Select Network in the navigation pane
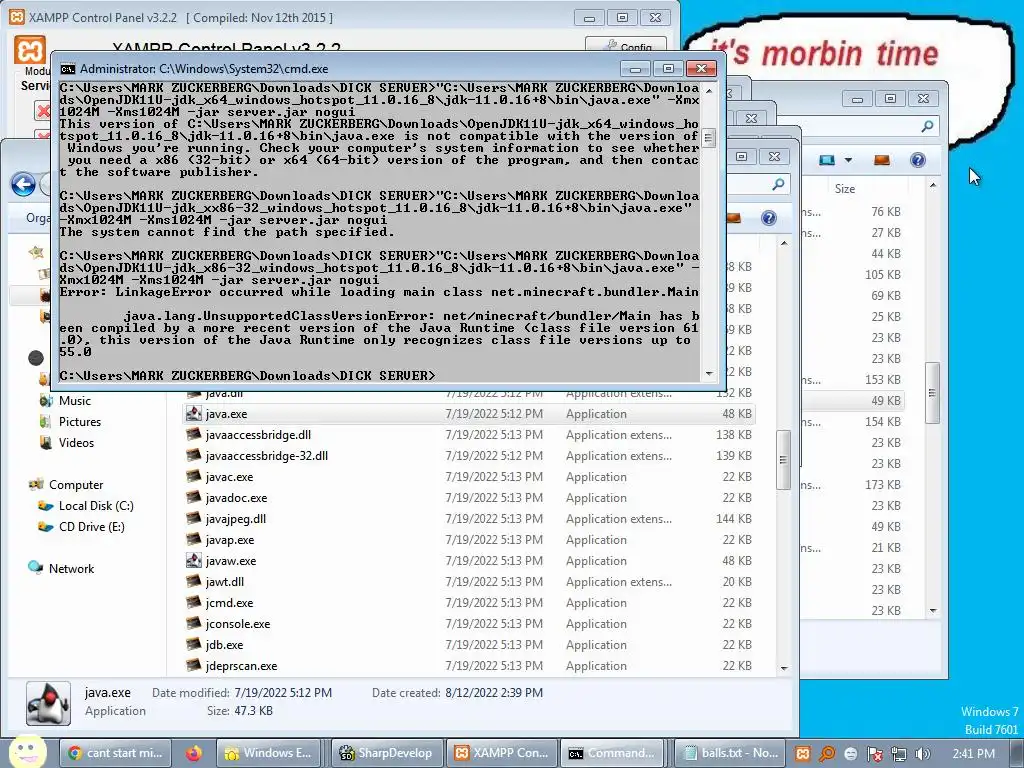Image resolution: width=1024 pixels, height=768 pixels. pos(71,569)
